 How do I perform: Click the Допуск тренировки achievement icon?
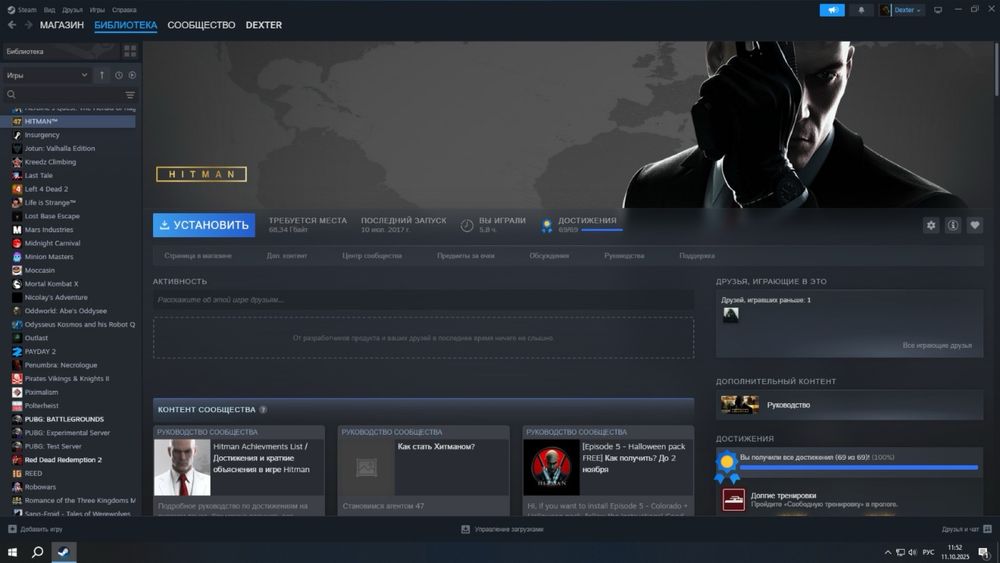pos(733,500)
